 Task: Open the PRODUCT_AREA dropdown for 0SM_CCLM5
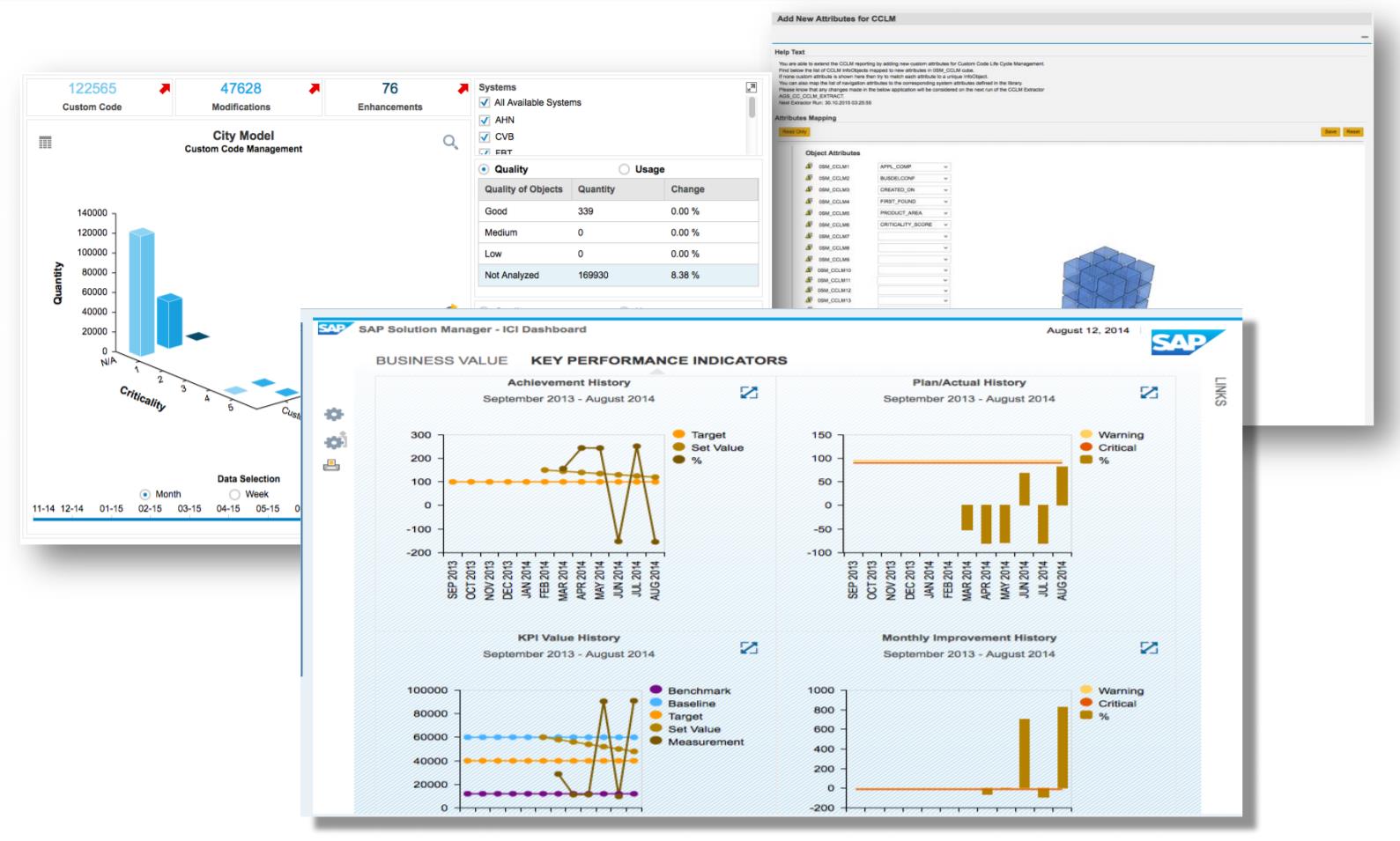coord(914,212)
